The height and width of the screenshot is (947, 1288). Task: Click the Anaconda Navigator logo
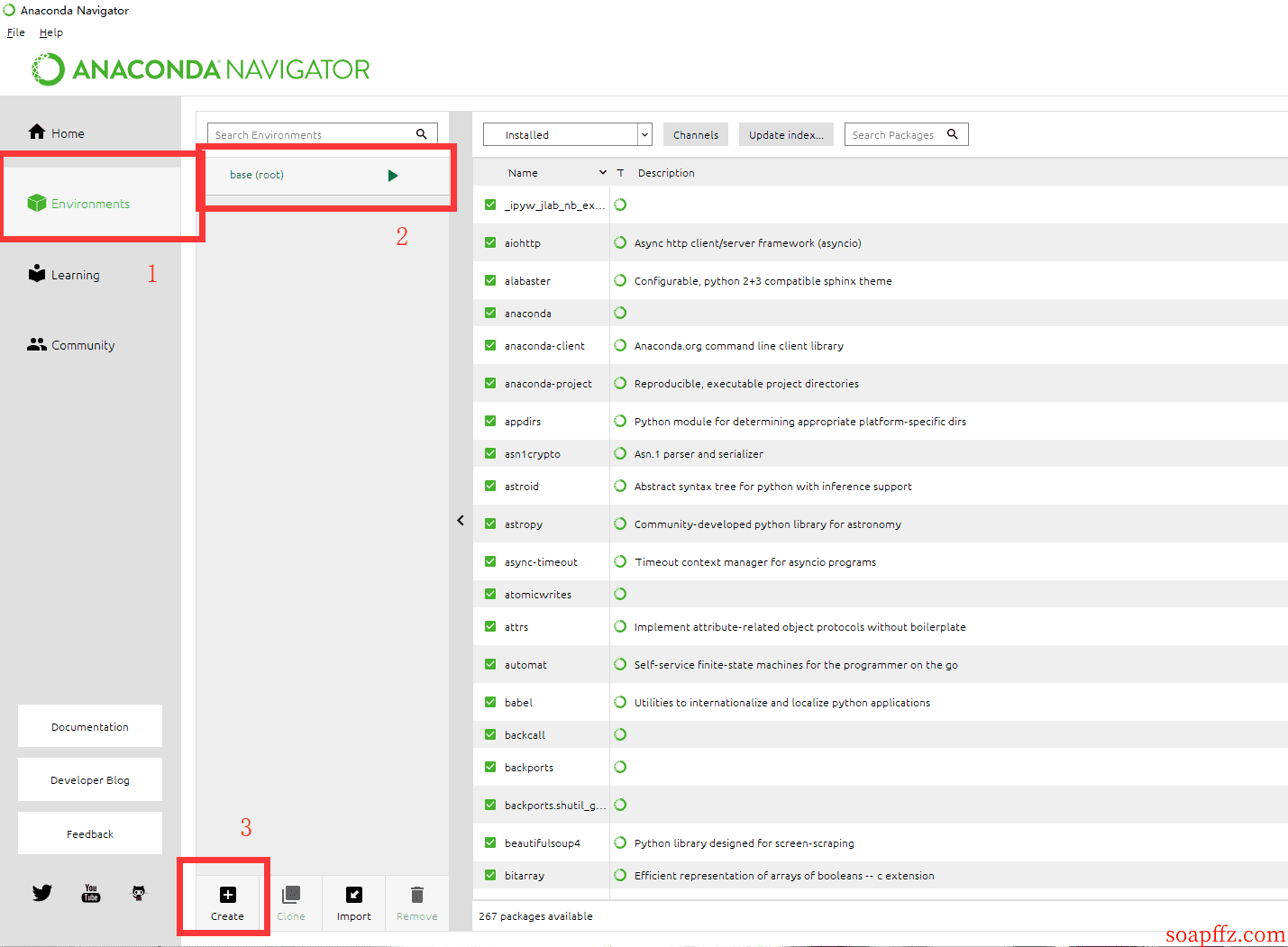click(x=201, y=69)
